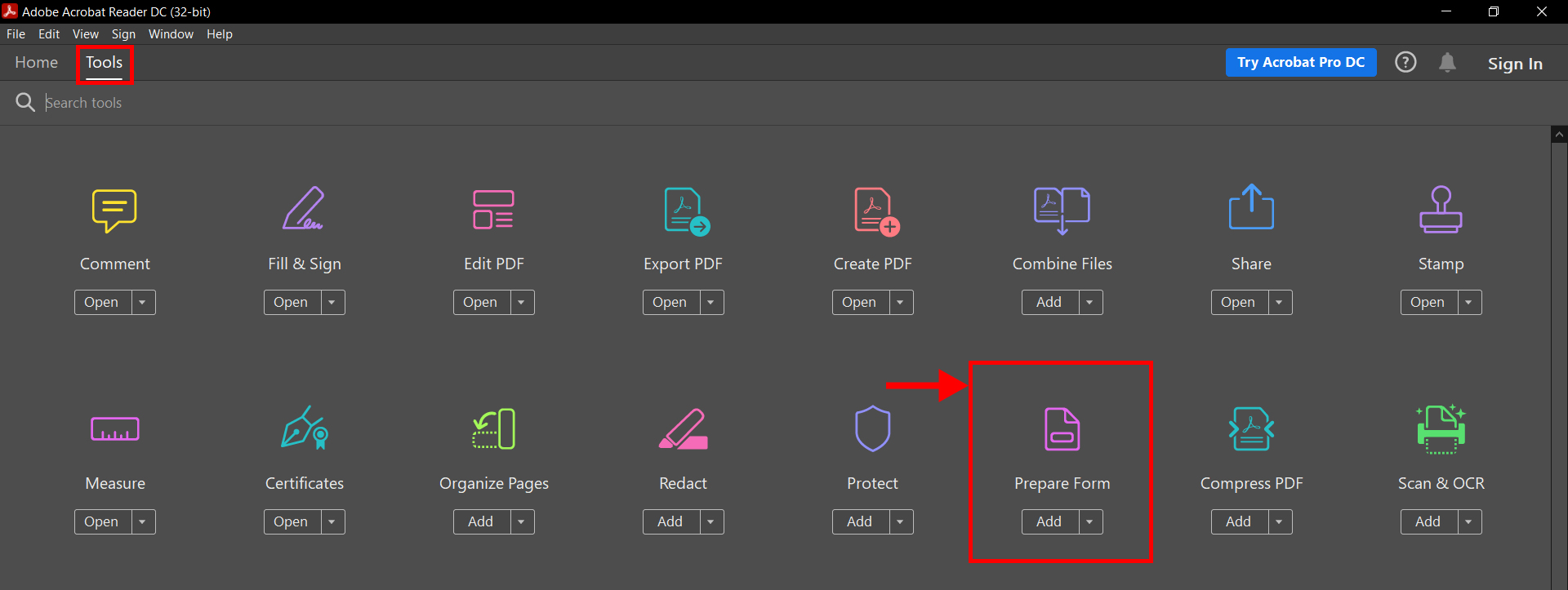Image resolution: width=1568 pixels, height=590 pixels.
Task: Click Add button under Scan & OCR
Action: [1428, 521]
